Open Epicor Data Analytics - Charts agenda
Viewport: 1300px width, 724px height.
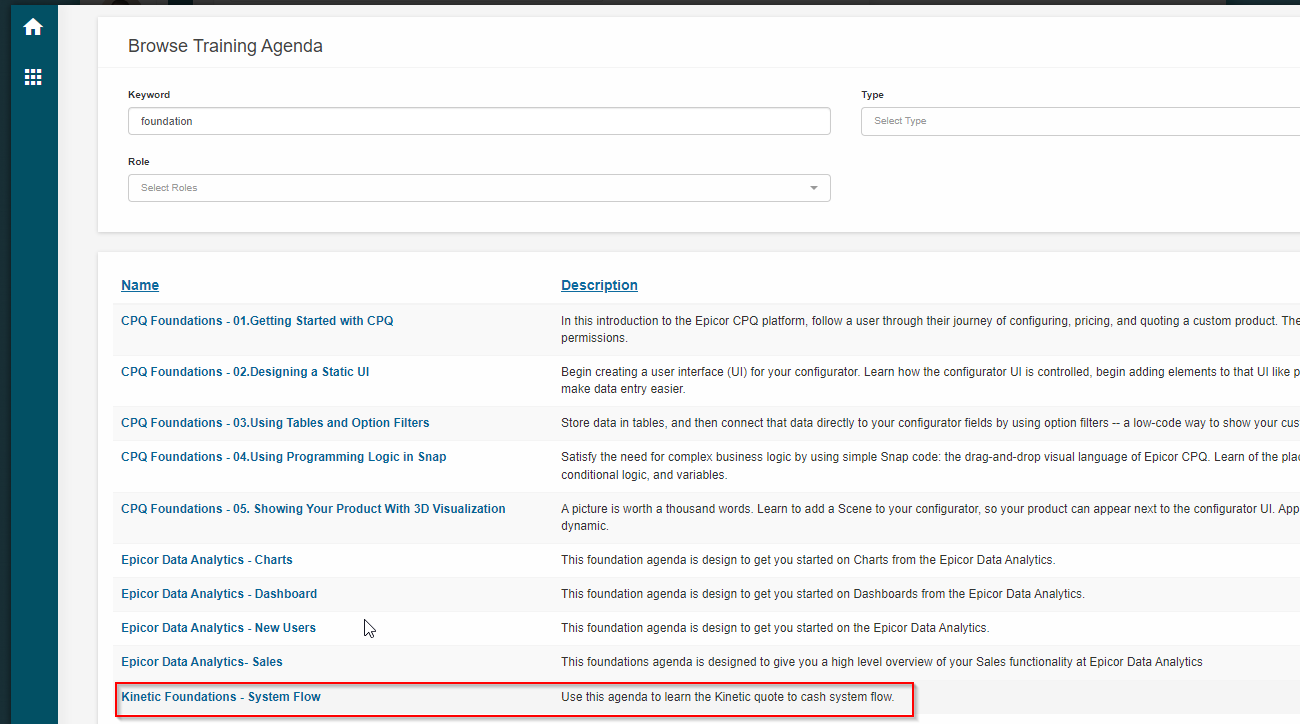click(207, 560)
